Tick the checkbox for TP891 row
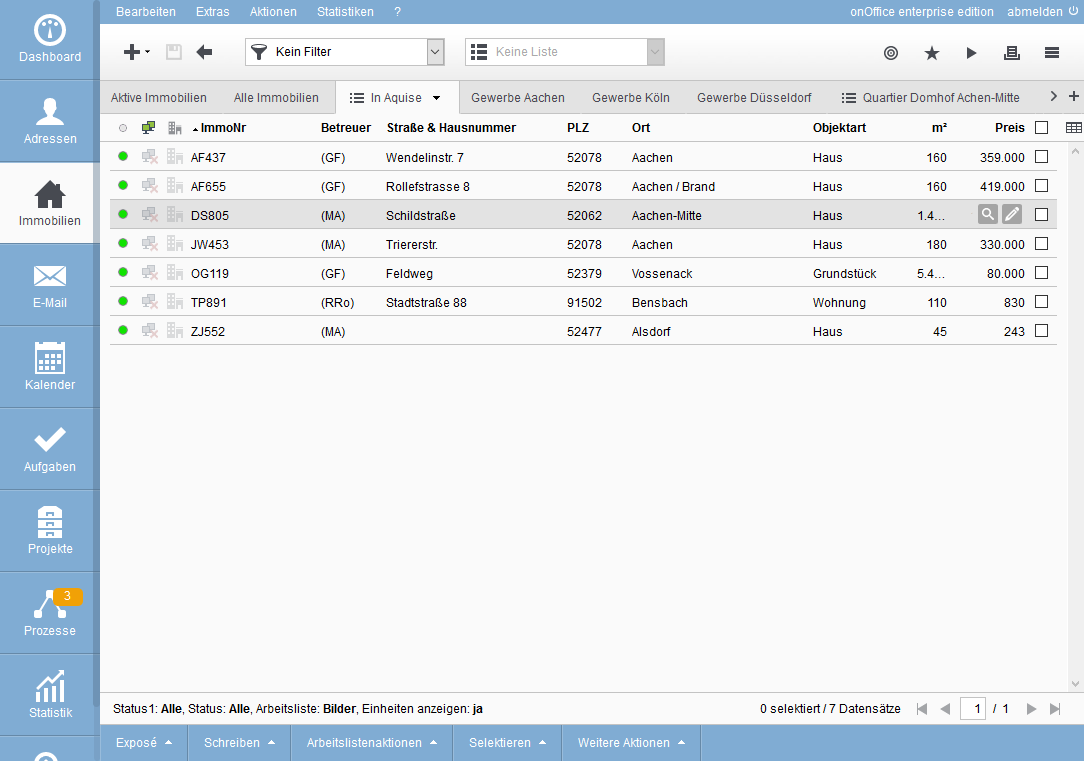 point(1042,302)
